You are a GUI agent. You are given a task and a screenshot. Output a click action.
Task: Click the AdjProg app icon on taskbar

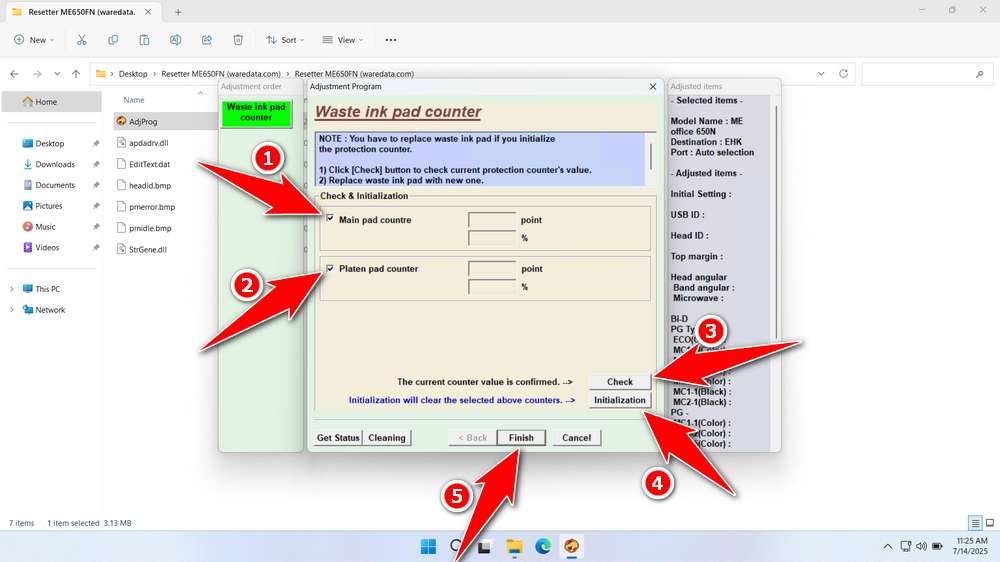pos(571,546)
